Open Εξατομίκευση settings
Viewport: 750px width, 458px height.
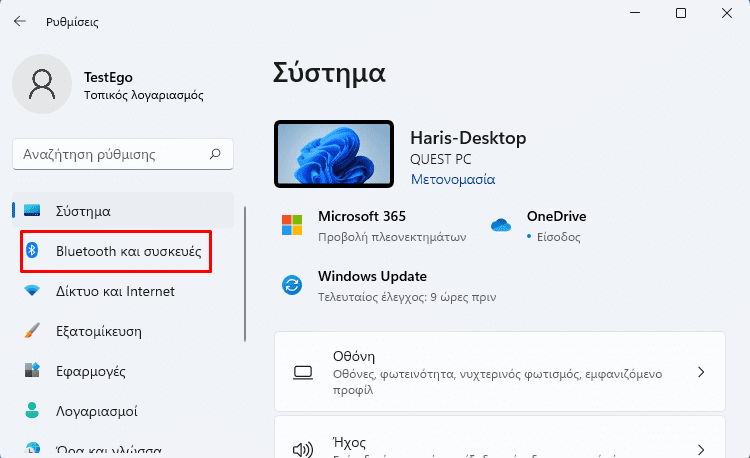(123, 331)
